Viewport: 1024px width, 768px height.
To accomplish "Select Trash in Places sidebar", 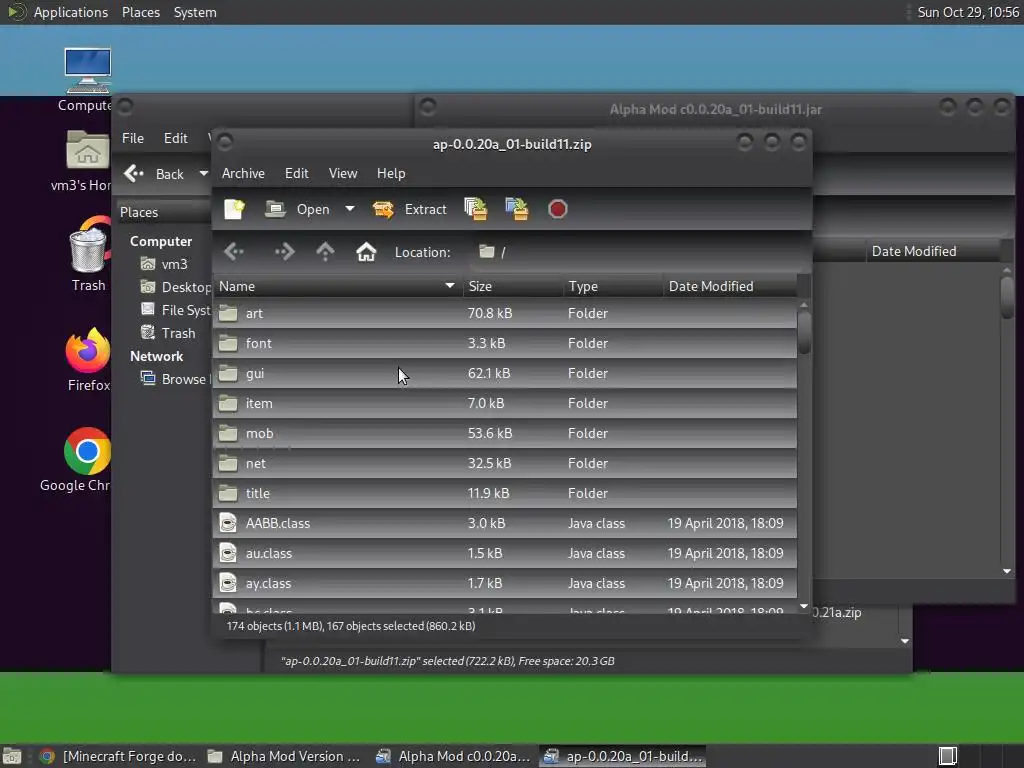I will (x=168, y=333).
